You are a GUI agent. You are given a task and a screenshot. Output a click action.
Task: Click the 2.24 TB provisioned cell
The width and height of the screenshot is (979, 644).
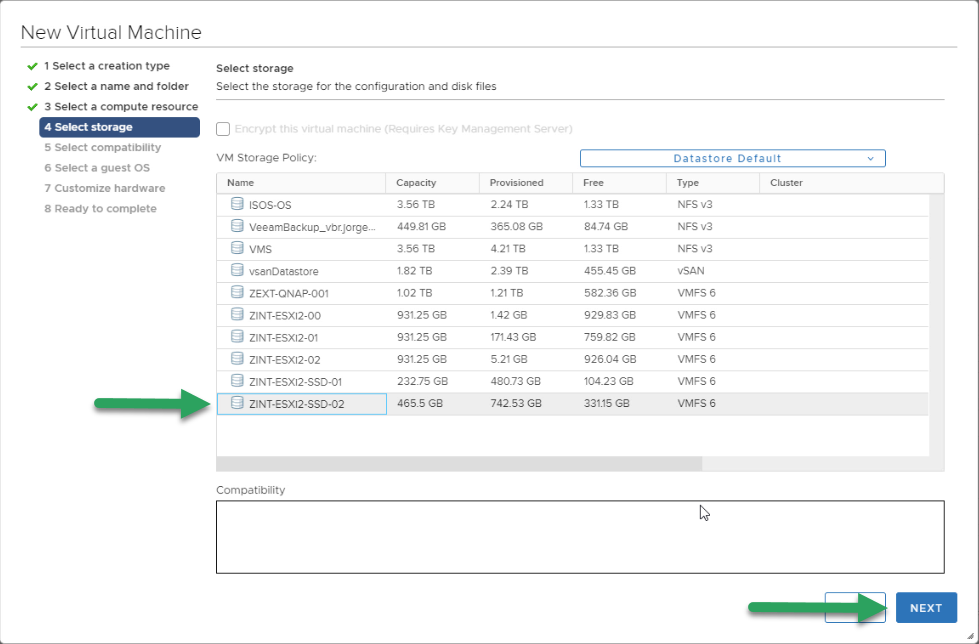pos(509,204)
